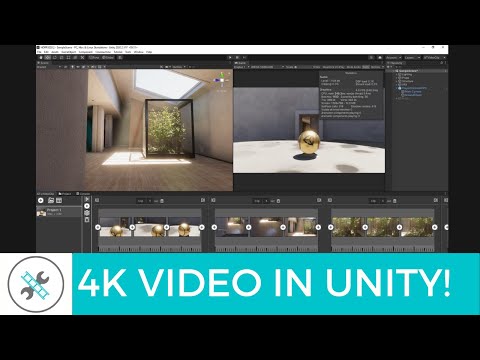Expand the Lighting object in Hierarchy
The image size is (480, 360).
(x=396, y=74)
